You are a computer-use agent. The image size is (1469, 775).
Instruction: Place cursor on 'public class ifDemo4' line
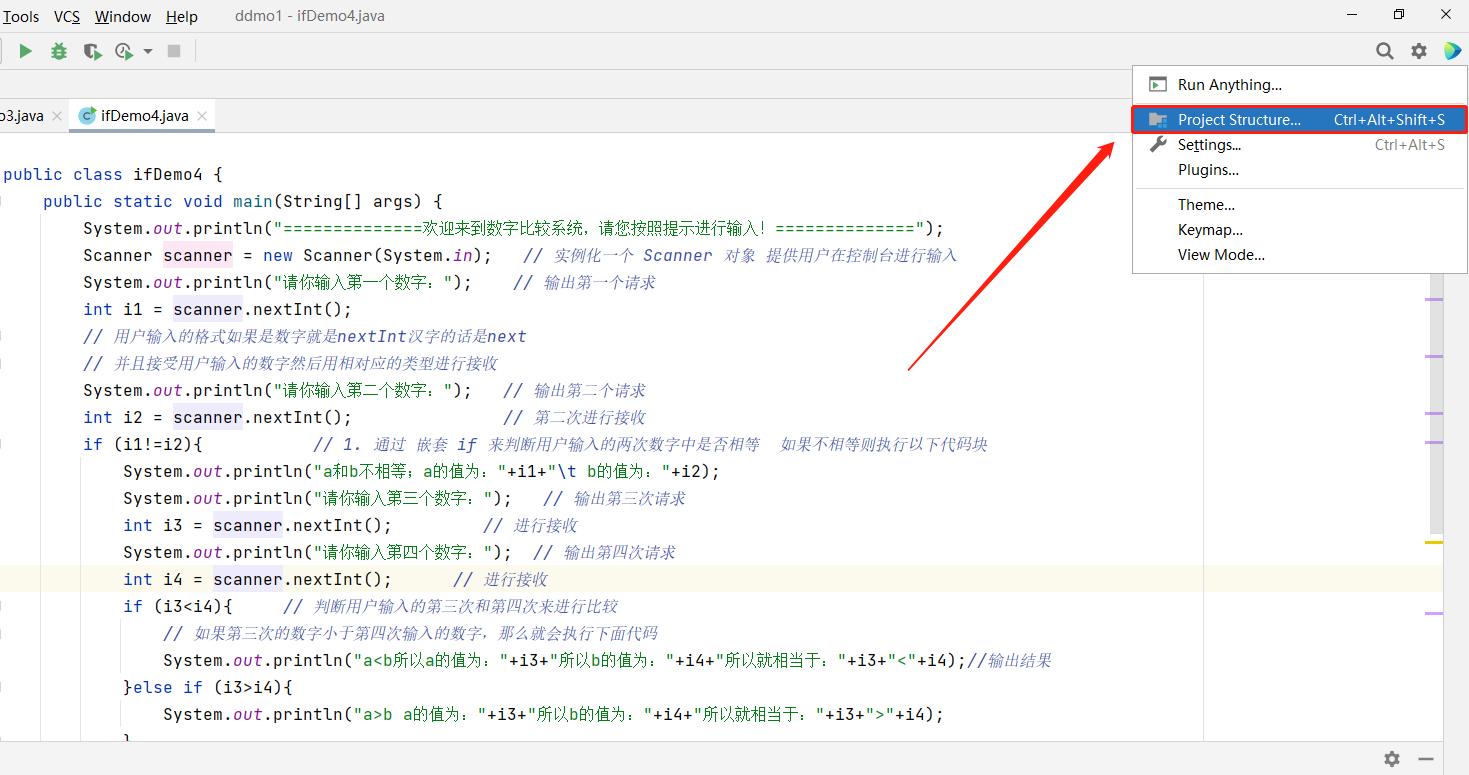pos(113,174)
